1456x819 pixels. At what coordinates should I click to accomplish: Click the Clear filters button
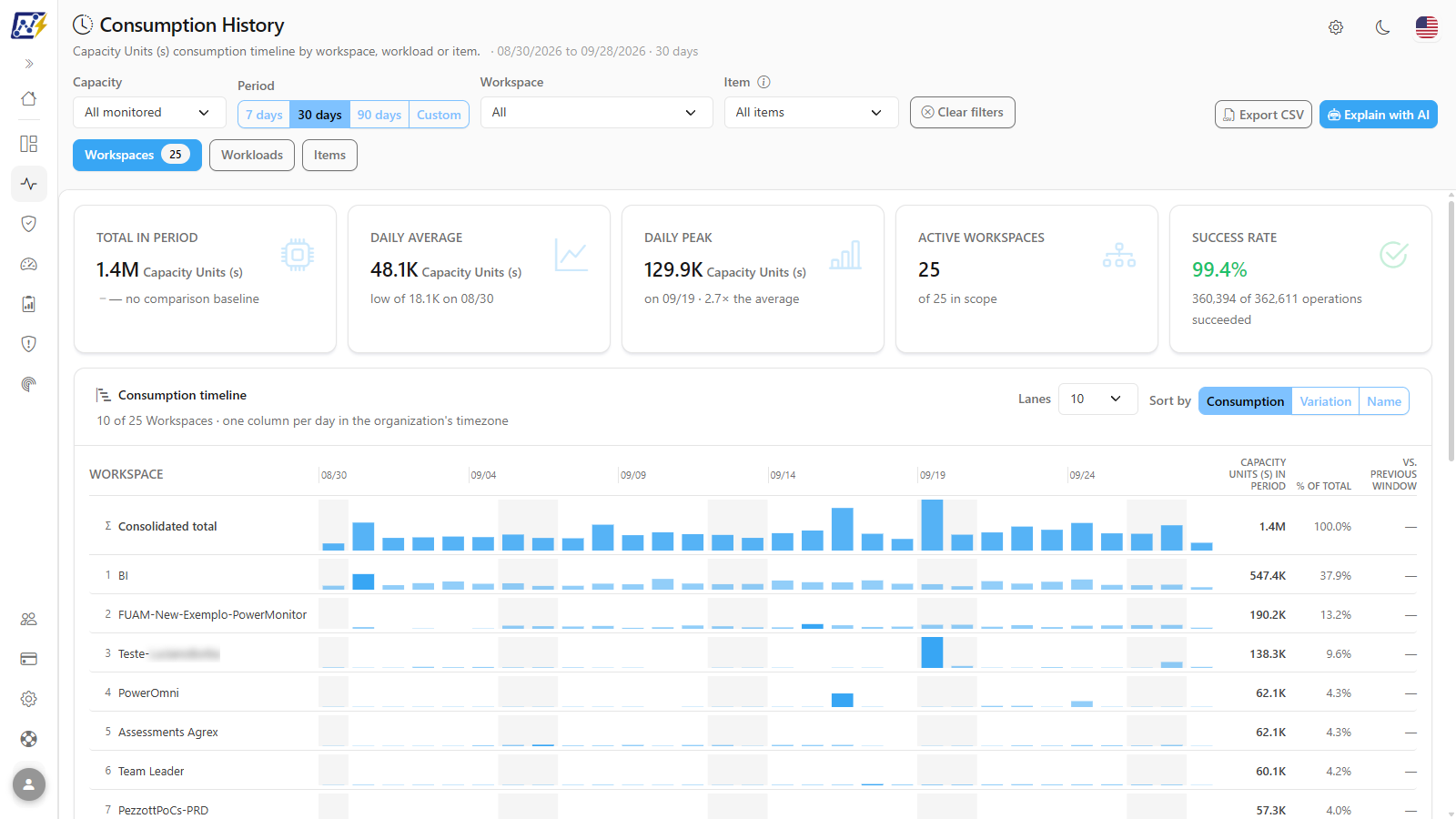pos(962,113)
